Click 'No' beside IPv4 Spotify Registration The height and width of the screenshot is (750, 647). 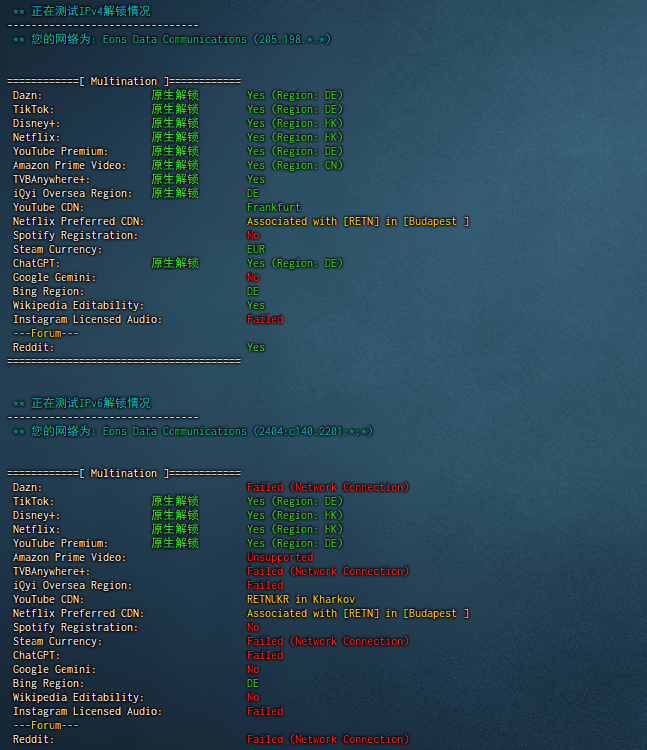[x=253, y=235]
